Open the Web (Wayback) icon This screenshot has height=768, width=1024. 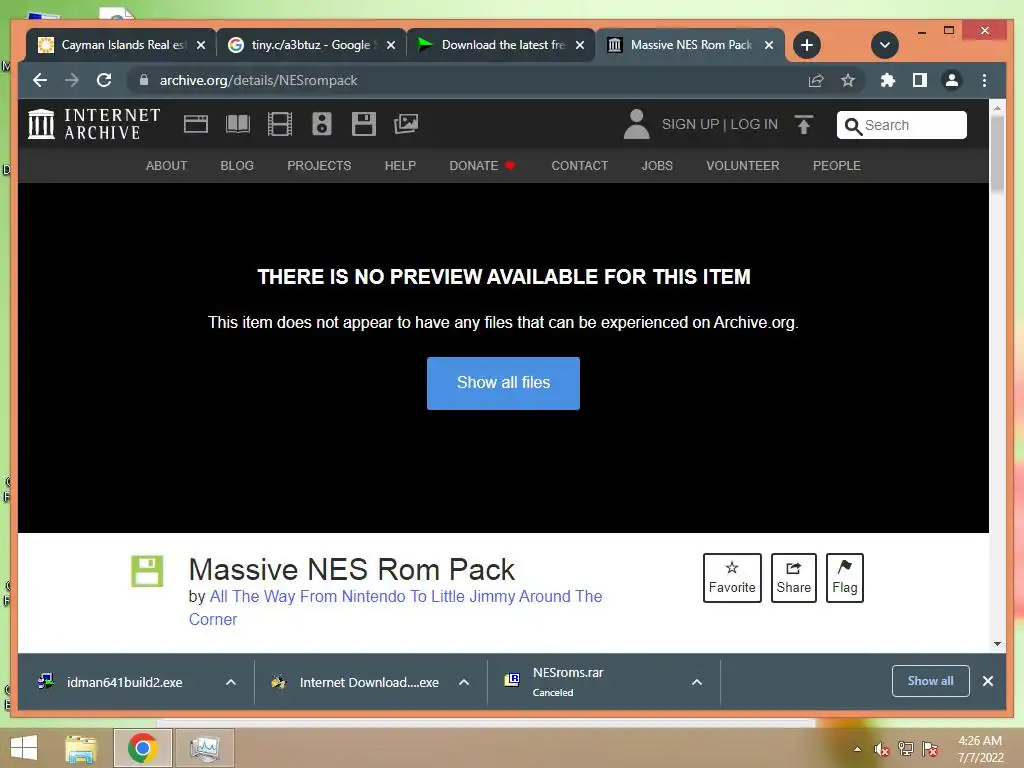[196, 124]
